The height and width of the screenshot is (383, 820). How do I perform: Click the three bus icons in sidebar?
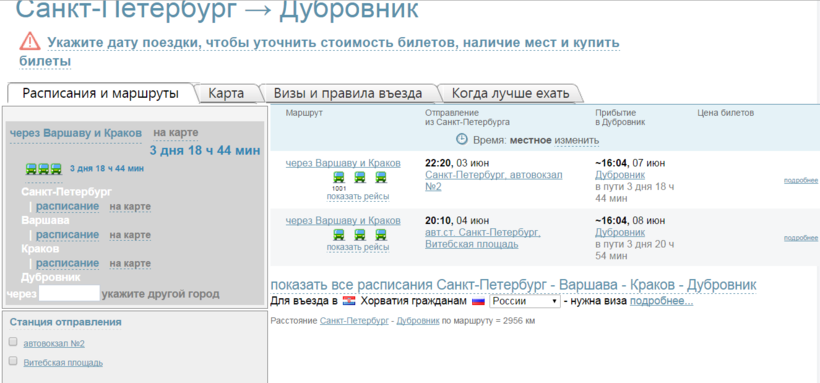click(x=44, y=168)
